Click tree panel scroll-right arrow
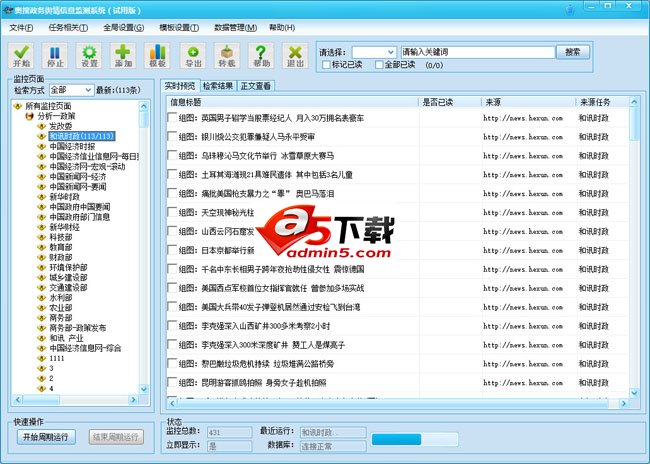Screen dimensions: 650x464 pos(133,400)
